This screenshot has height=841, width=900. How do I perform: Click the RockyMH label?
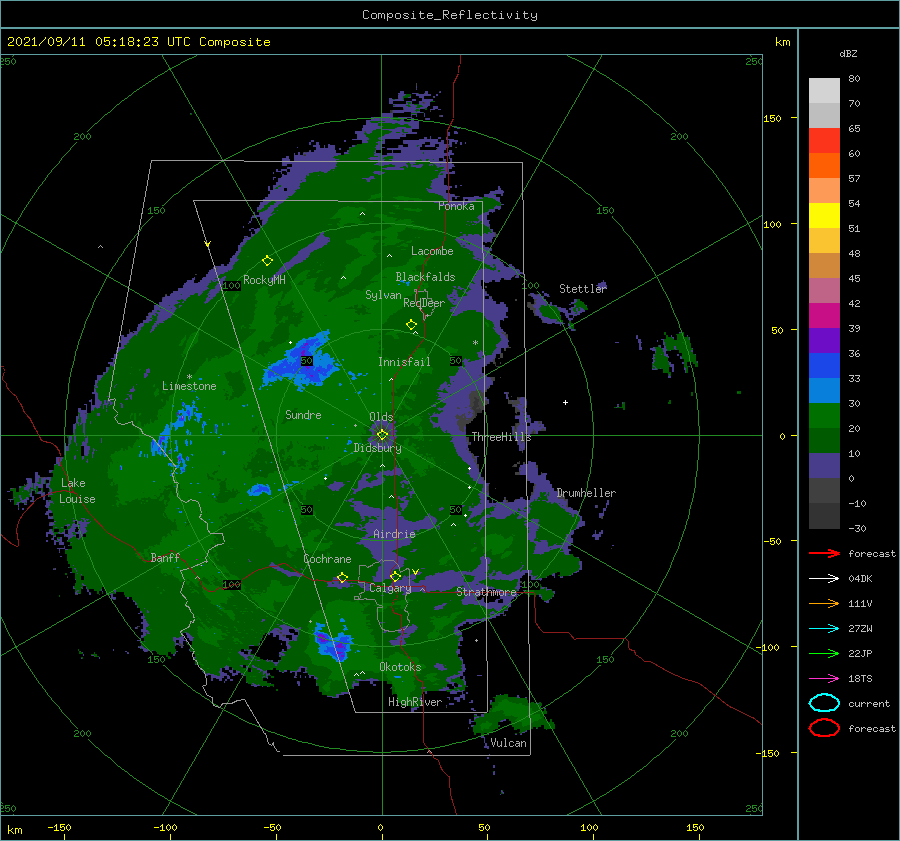[264, 280]
